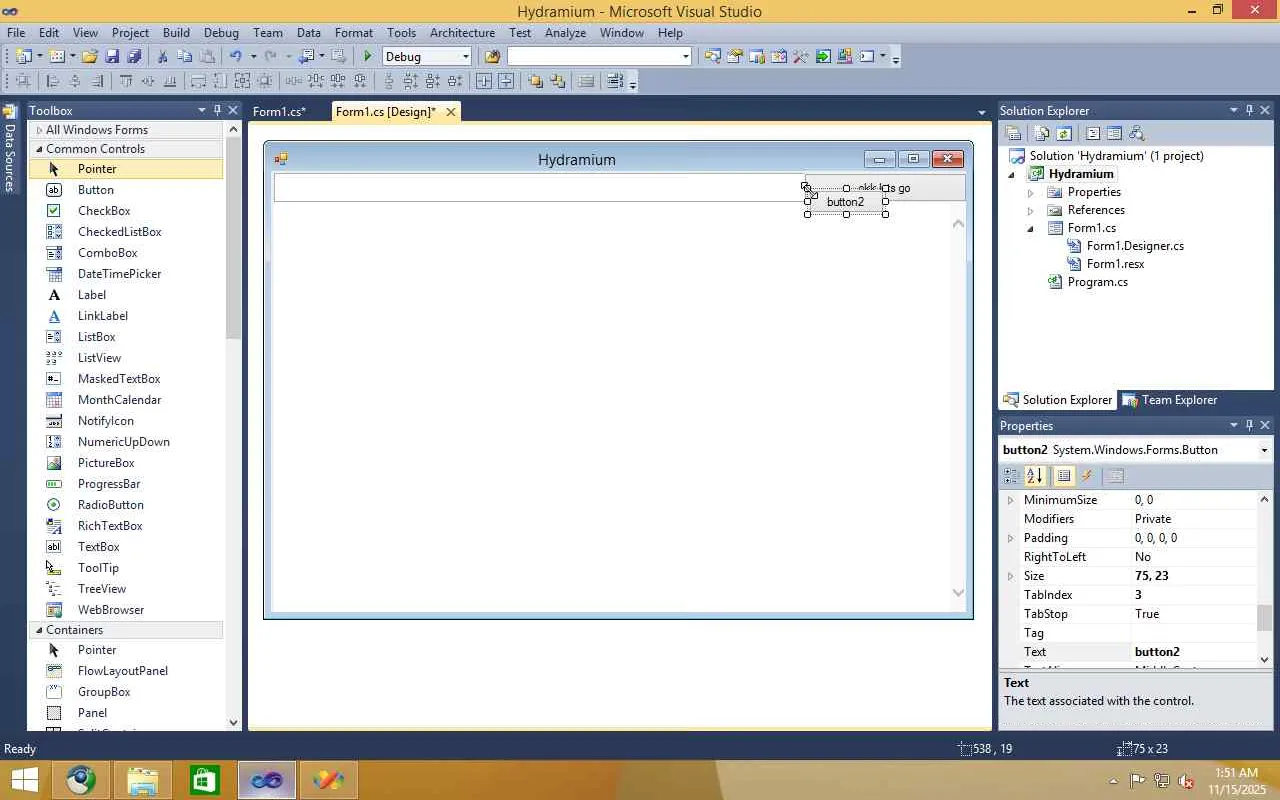
Task: Collapse the Containers toolbox group
Action: coord(40,630)
